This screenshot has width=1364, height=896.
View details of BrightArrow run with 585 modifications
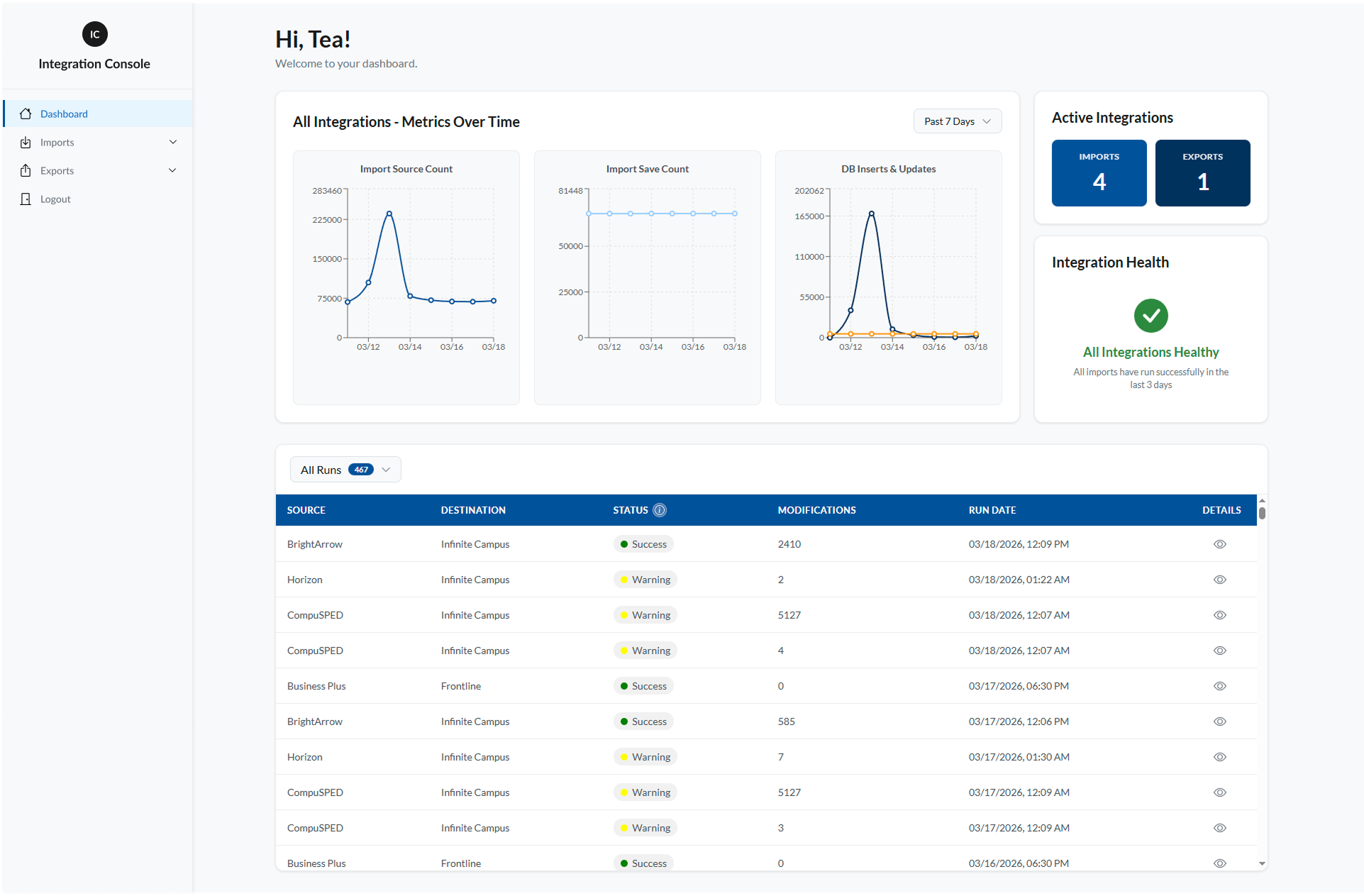(x=1219, y=721)
